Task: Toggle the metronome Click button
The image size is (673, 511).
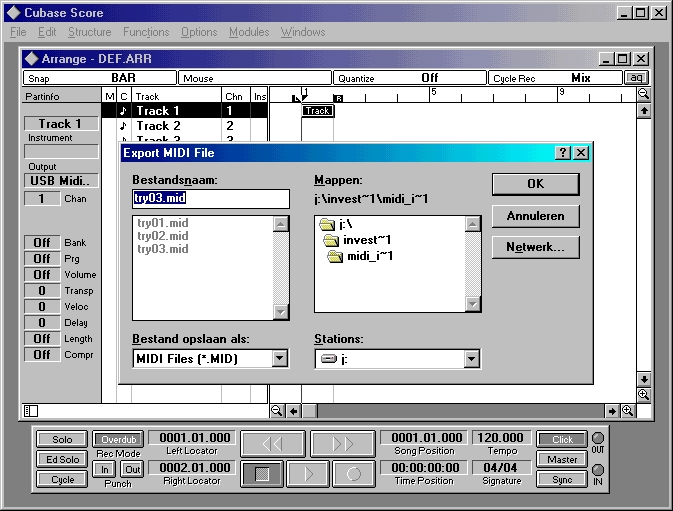Action: (x=562, y=439)
